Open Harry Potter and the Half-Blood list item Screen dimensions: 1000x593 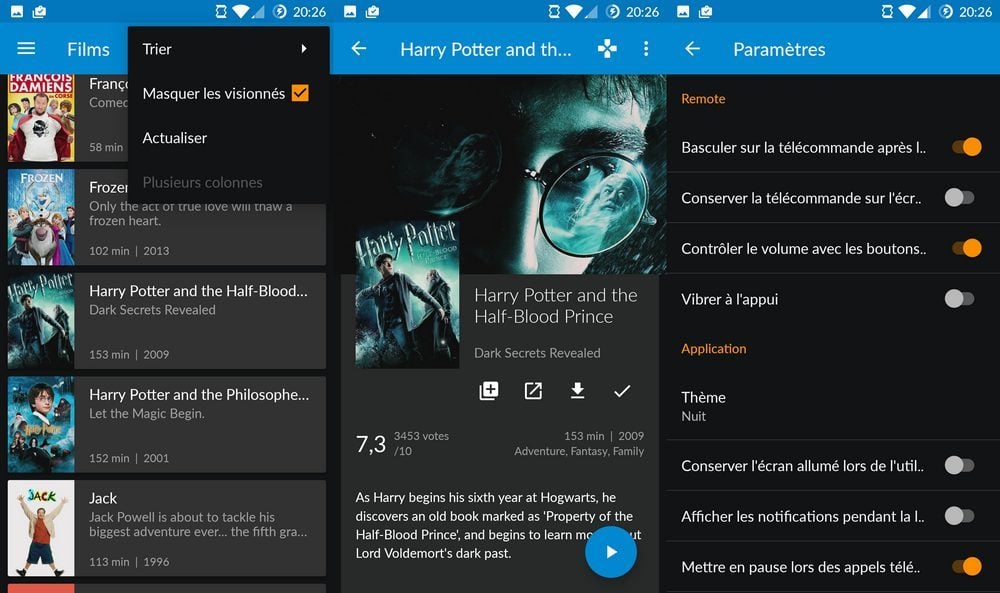pos(166,321)
